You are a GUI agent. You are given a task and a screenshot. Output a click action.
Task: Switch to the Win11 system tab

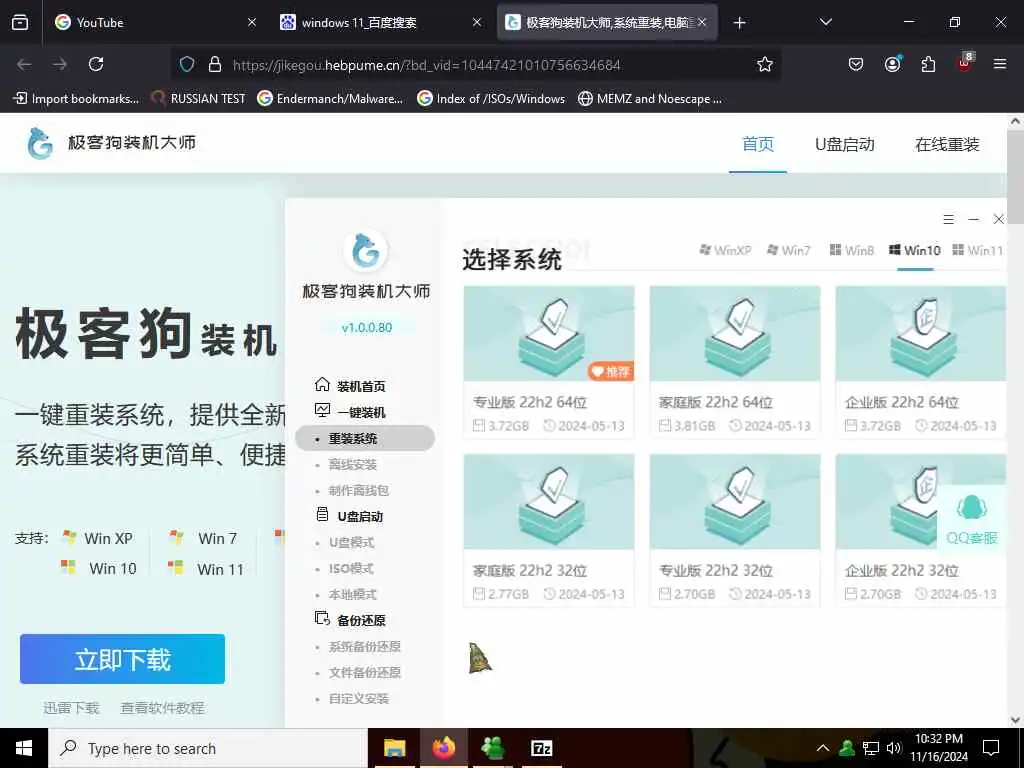[977, 250]
